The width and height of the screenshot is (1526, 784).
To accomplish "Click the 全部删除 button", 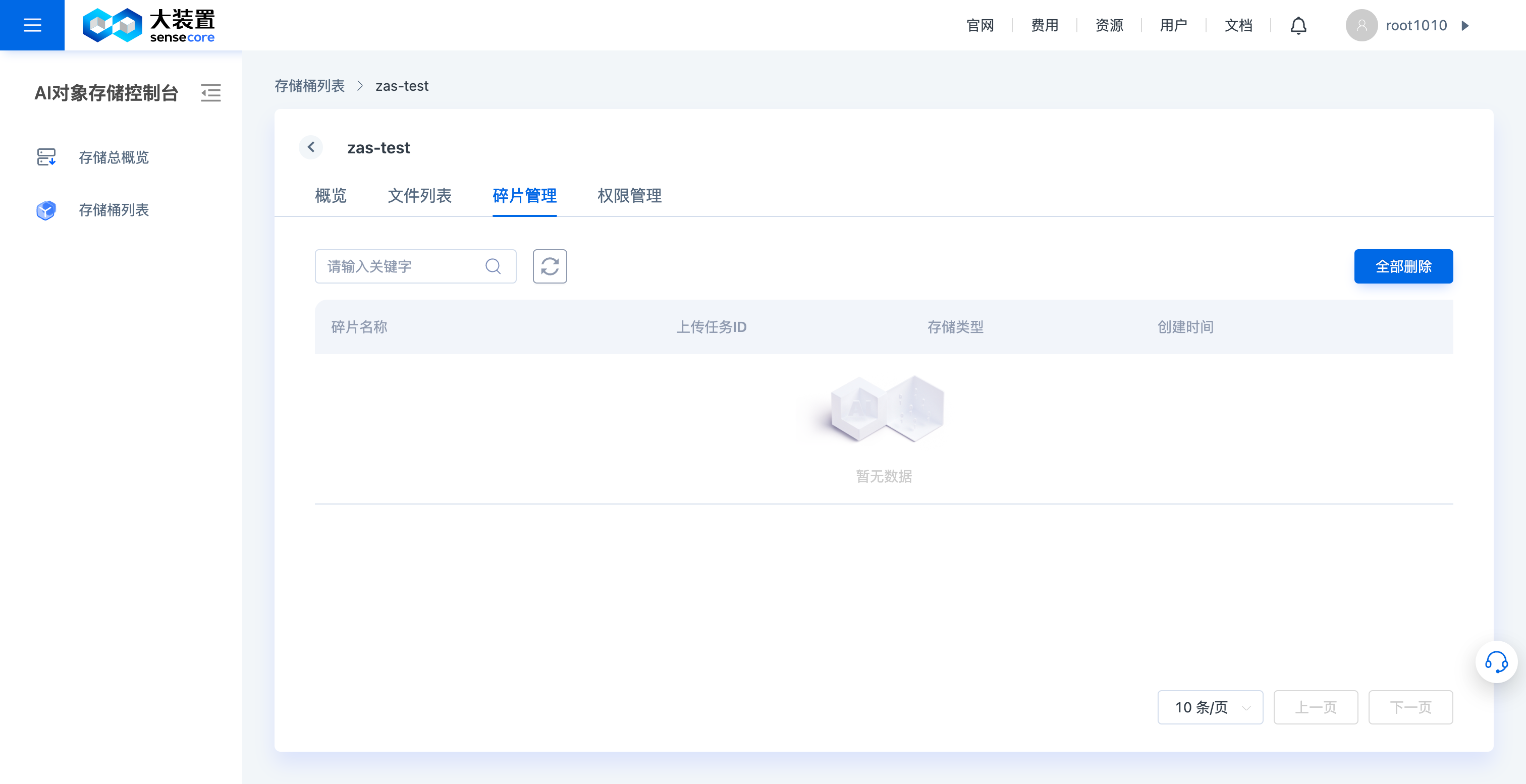I will click(x=1403, y=266).
